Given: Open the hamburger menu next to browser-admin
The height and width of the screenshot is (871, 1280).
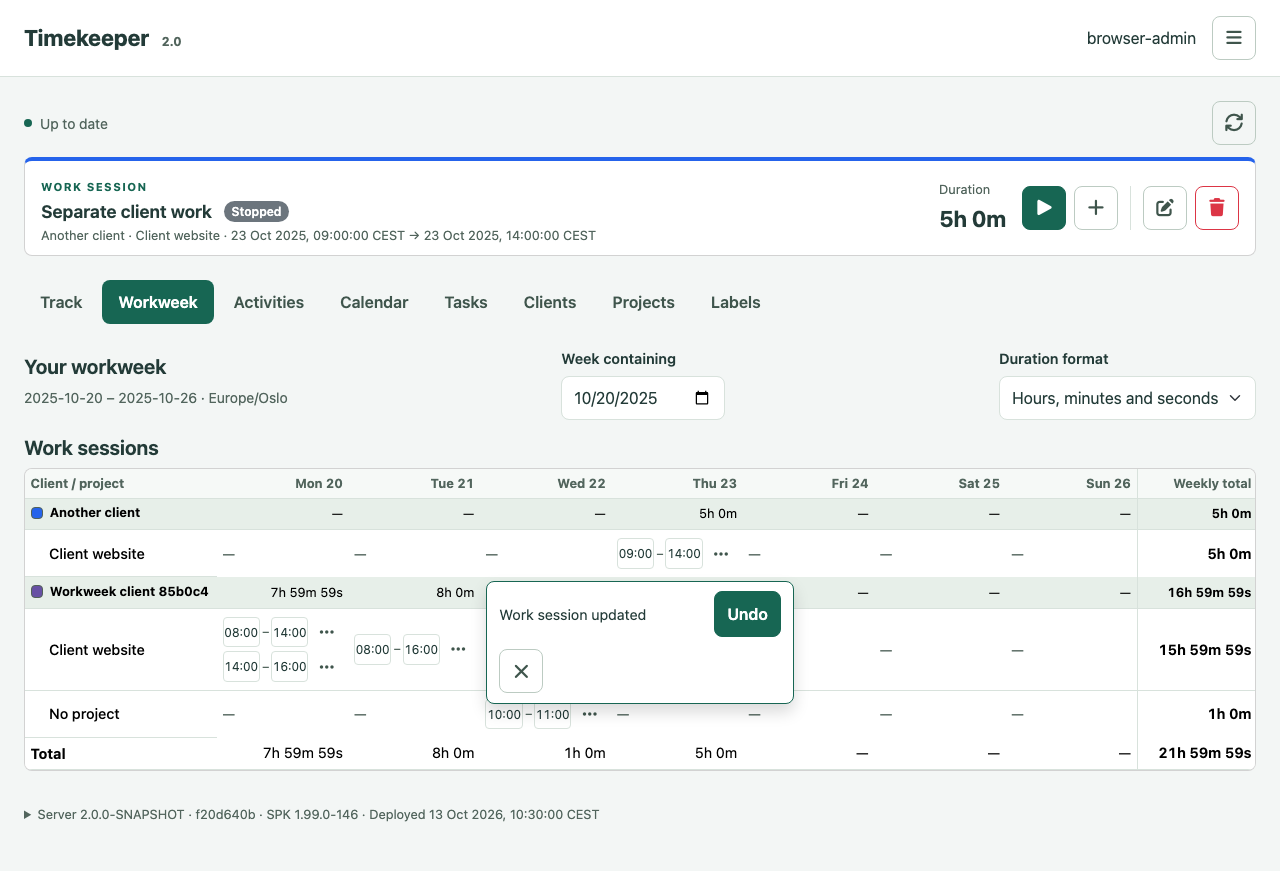Looking at the screenshot, I should 1234,38.
